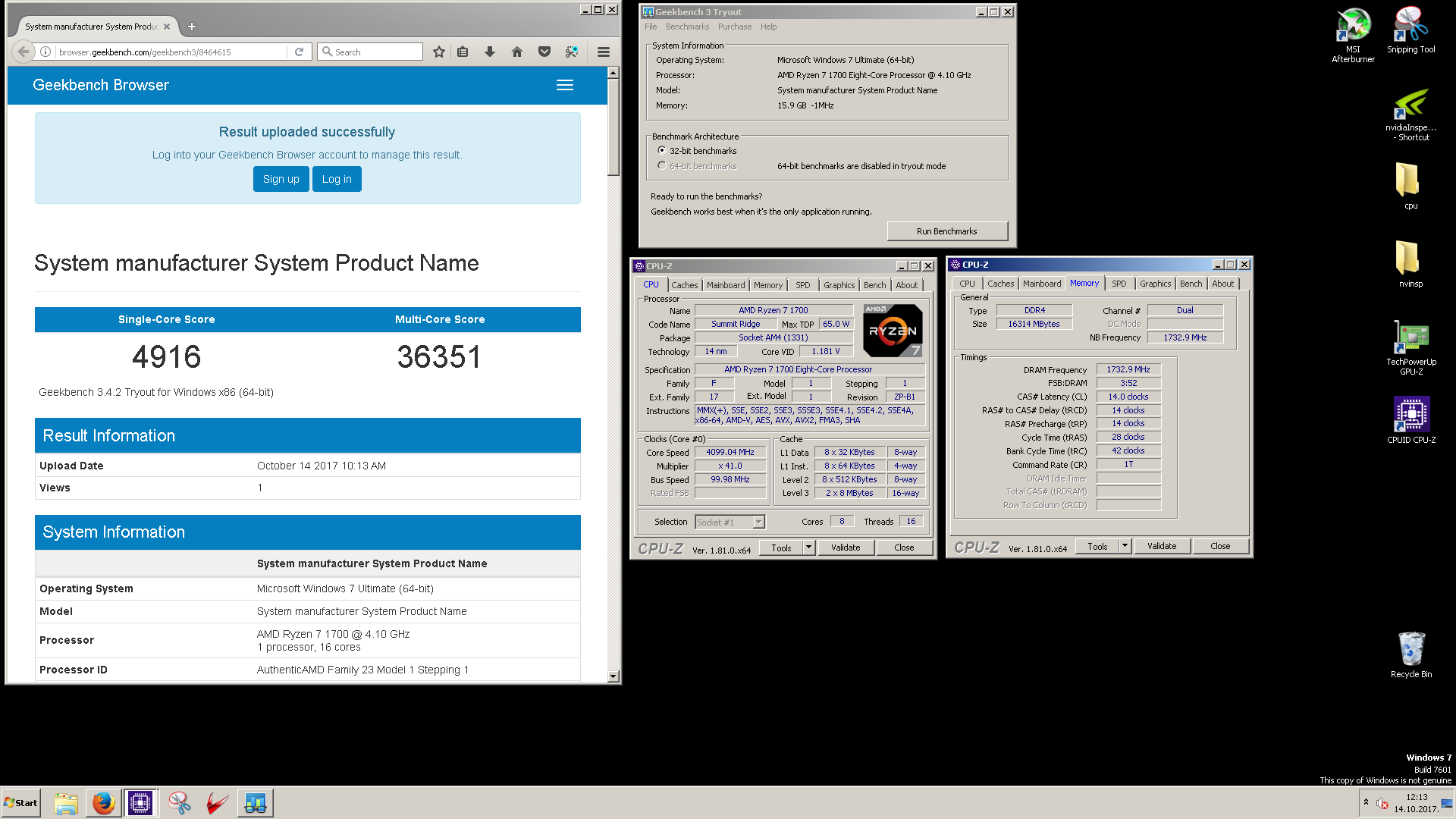Click the Firefox Search box

(370, 52)
